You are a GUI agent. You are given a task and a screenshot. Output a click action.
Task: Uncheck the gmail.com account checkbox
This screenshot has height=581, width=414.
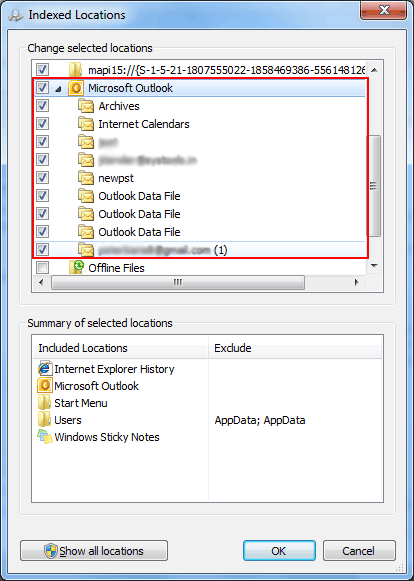(42, 249)
